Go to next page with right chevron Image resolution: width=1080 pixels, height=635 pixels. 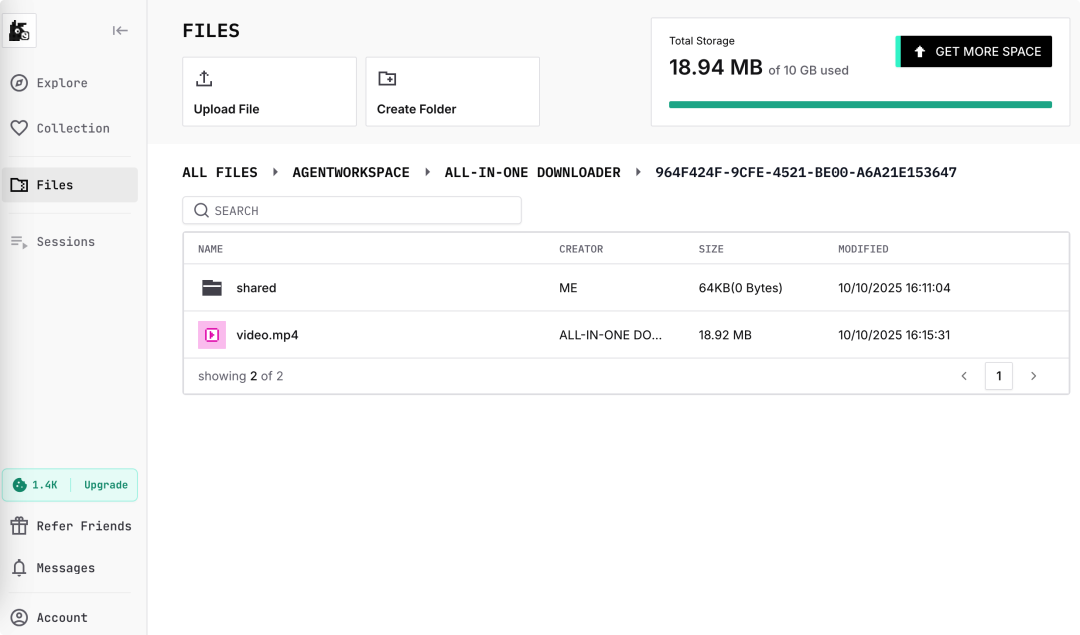pos(1033,376)
